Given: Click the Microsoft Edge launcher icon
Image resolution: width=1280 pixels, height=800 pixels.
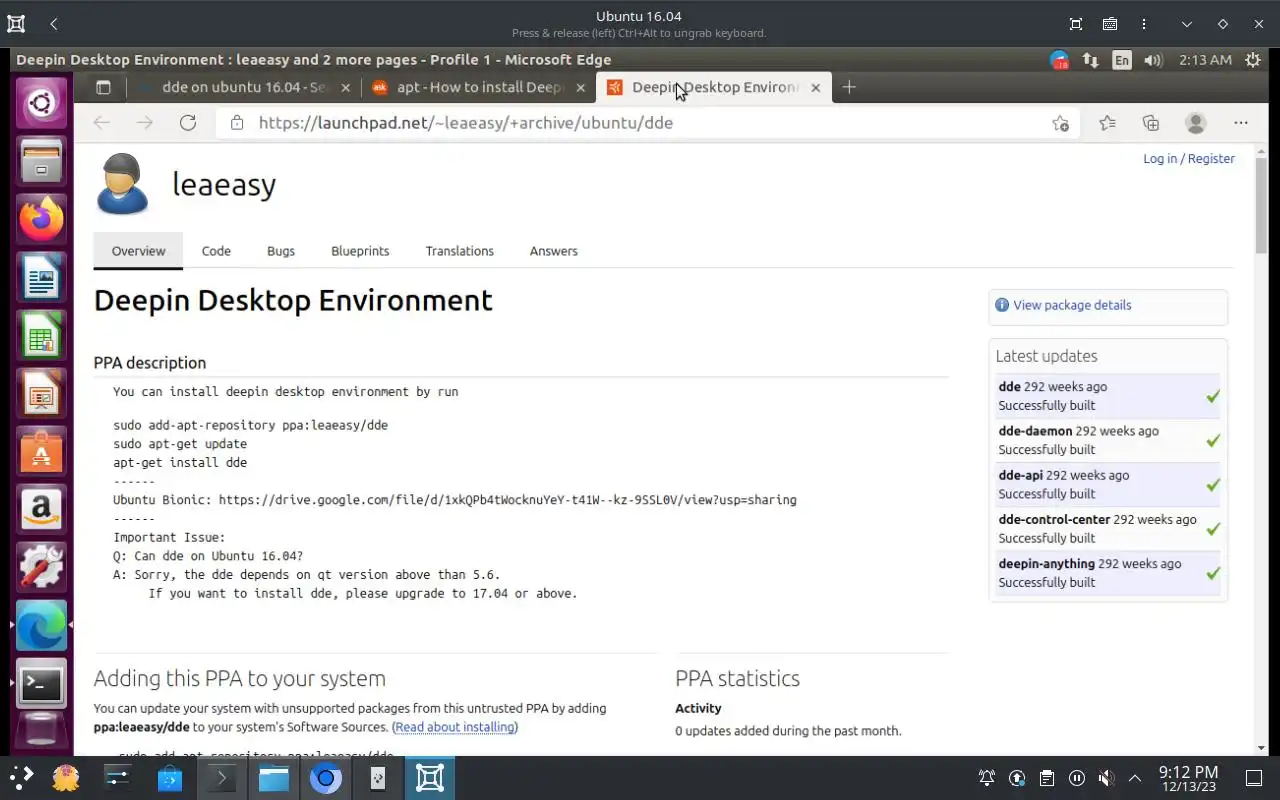Looking at the screenshot, I should click(x=41, y=625).
